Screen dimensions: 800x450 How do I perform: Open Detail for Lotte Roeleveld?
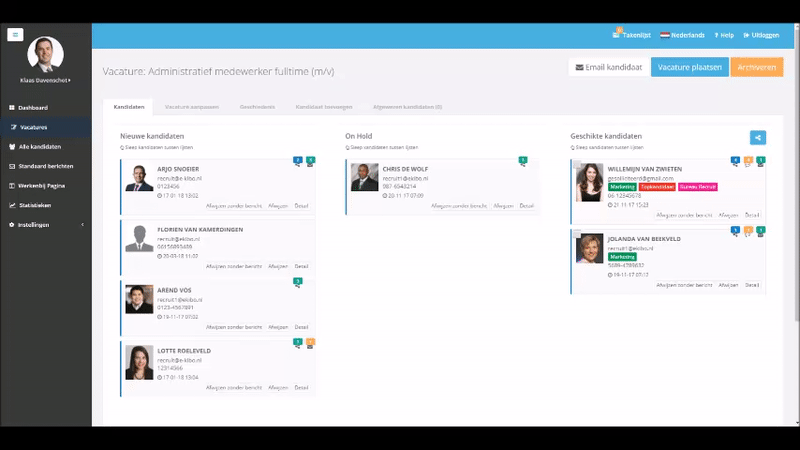pos(301,388)
